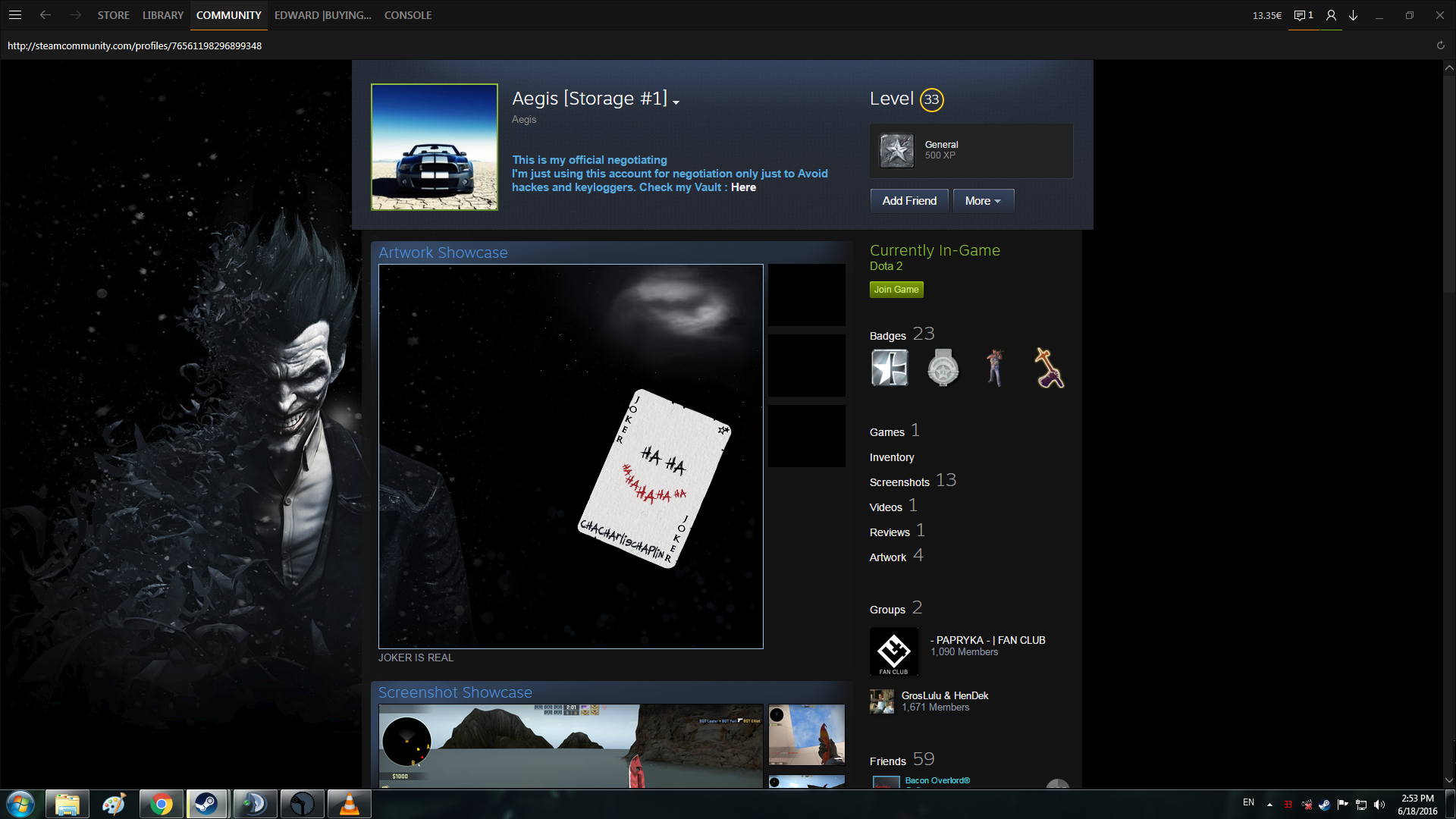Switch to the LIBRARY tab

(x=163, y=15)
